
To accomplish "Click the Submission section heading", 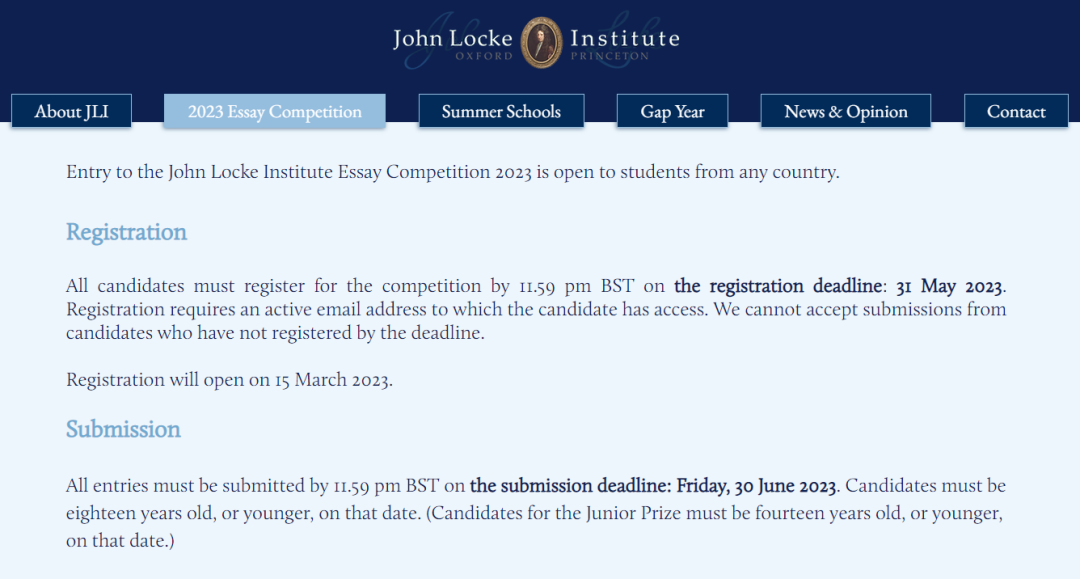I will [123, 429].
